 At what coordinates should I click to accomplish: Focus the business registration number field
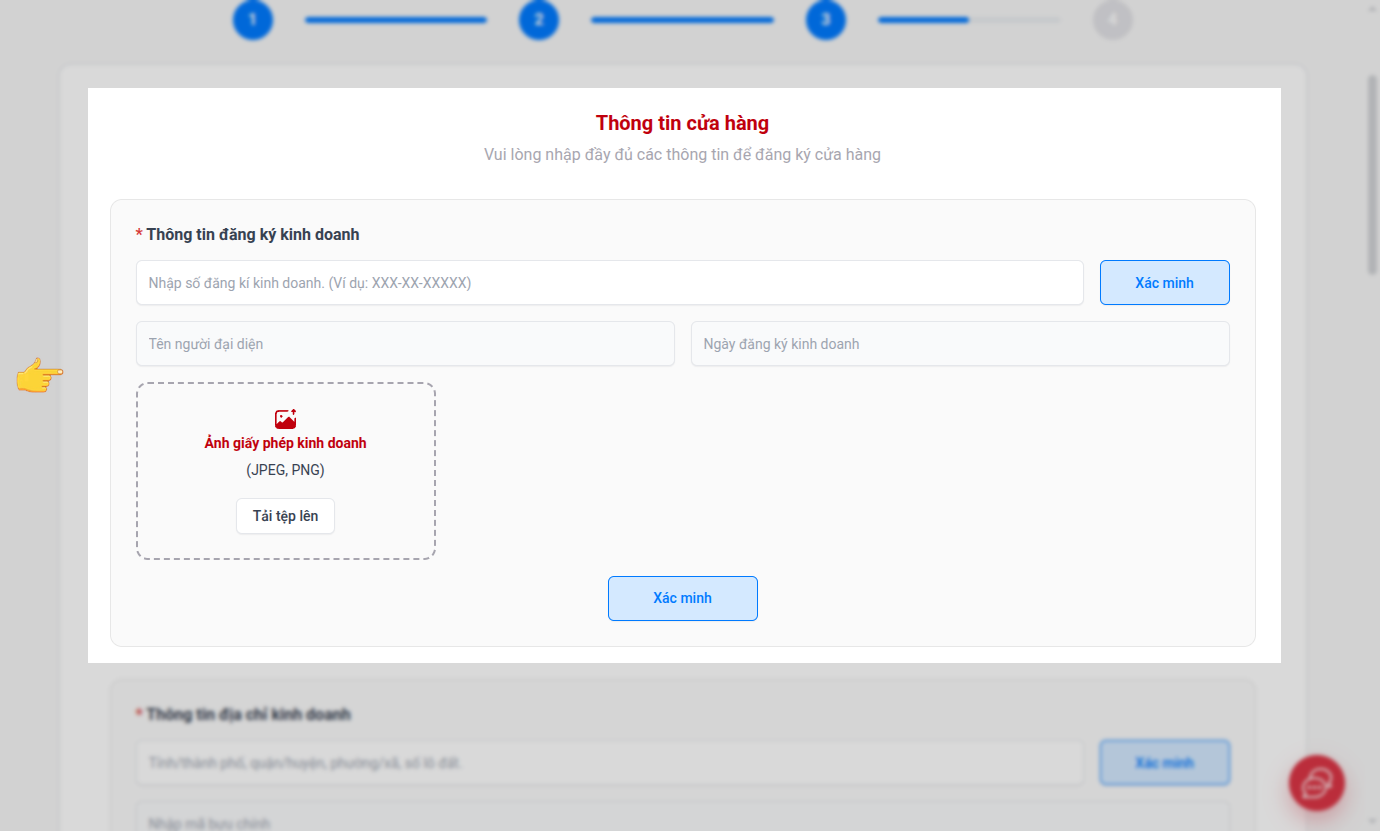(609, 283)
